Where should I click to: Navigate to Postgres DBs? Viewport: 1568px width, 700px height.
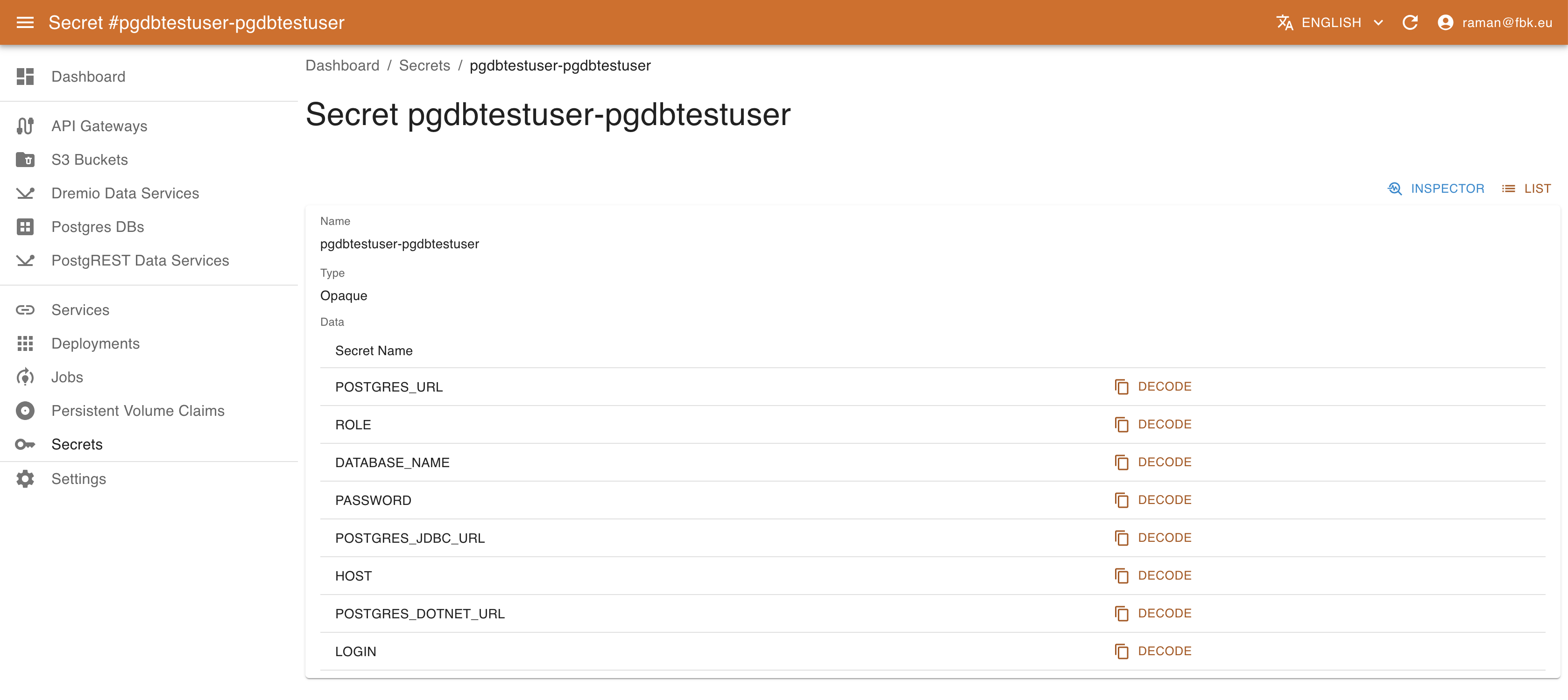coord(98,227)
